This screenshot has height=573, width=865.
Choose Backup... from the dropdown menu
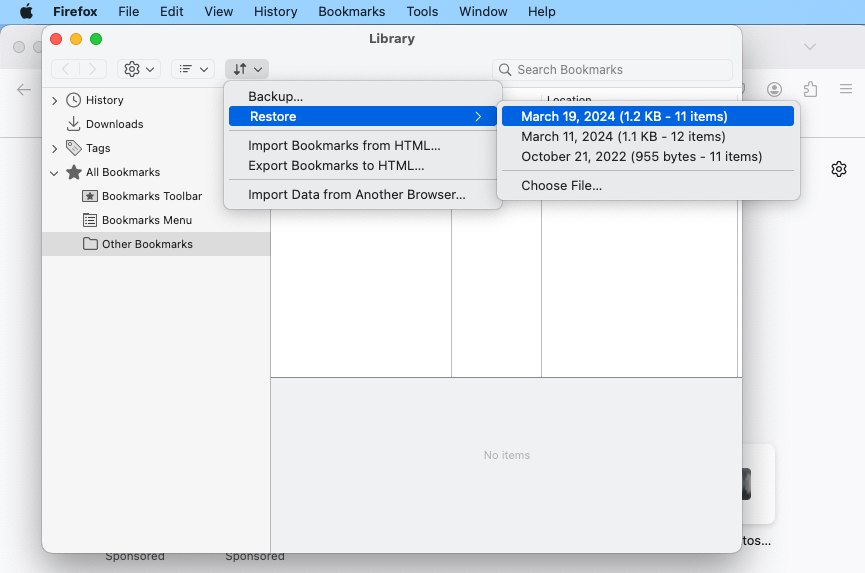(x=363, y=97)
